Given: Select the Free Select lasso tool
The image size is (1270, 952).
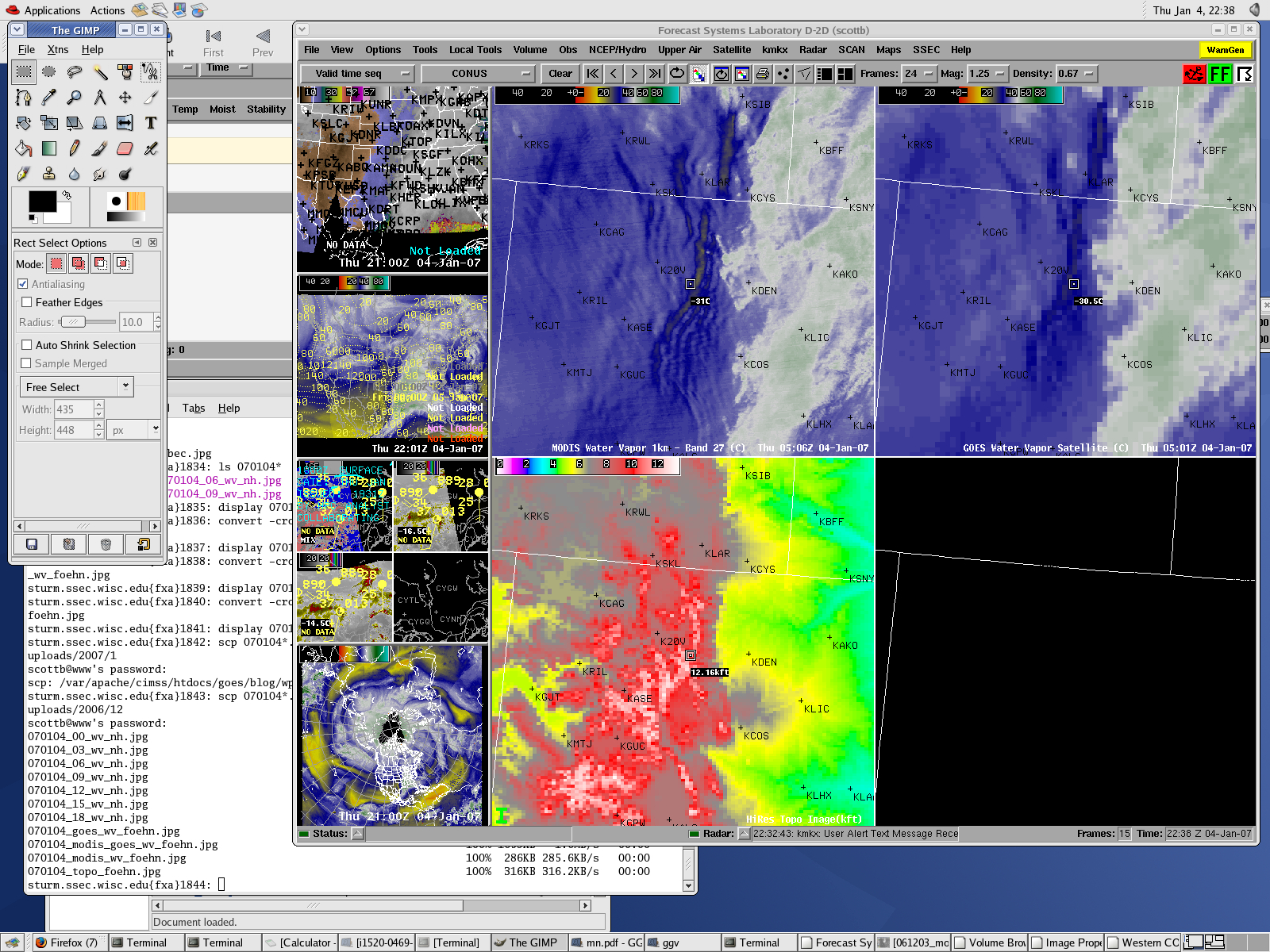Looking at the screenshot, I should 75,72.
